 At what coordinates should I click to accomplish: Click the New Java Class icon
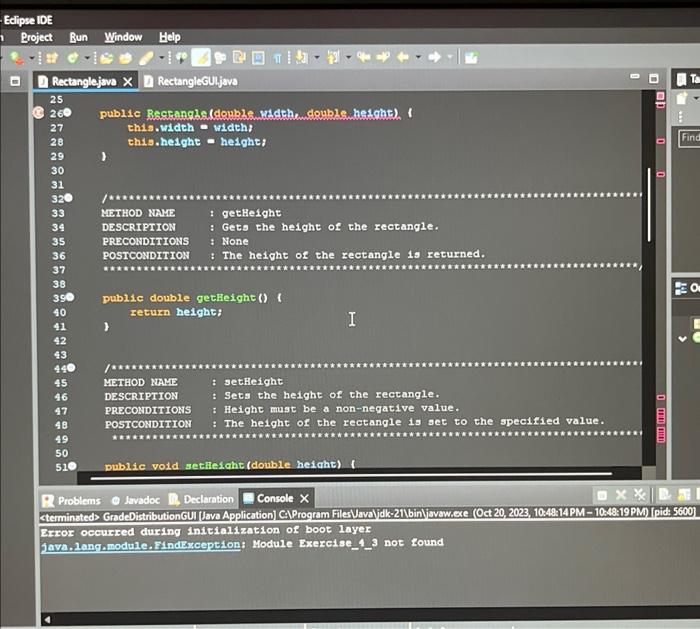(73, 58)
